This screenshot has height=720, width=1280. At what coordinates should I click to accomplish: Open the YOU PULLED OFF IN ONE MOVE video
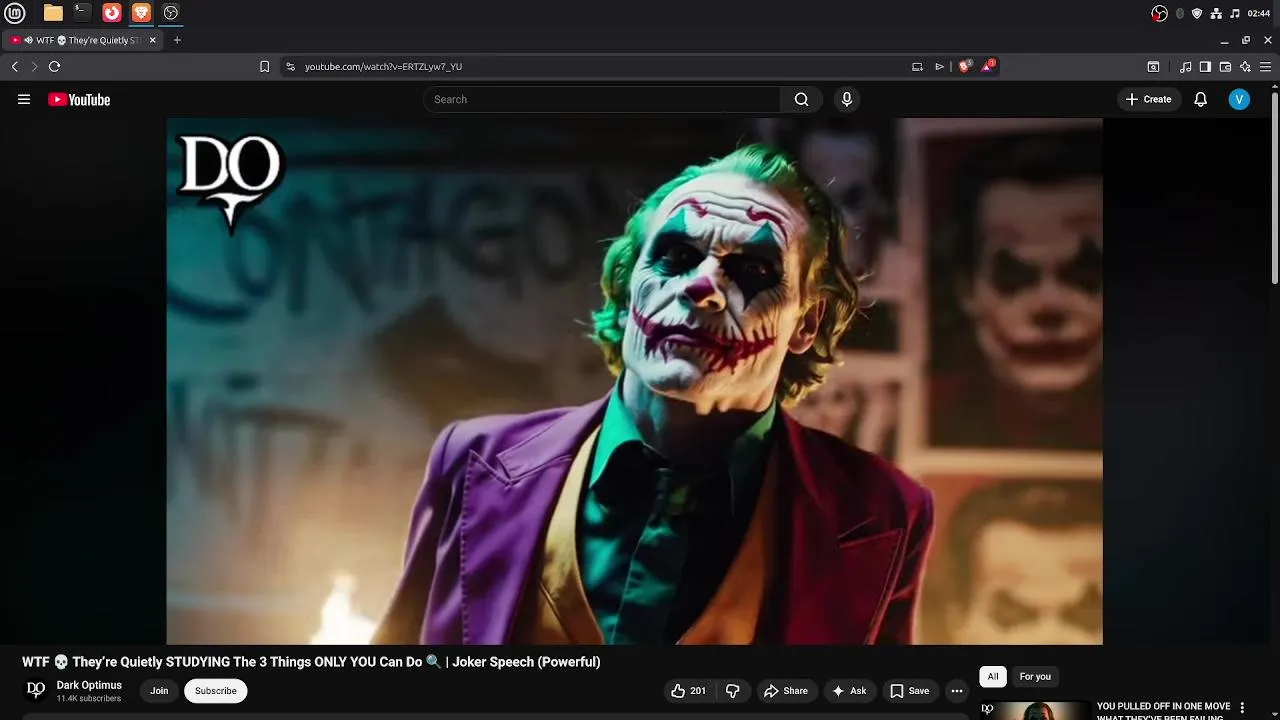tap(1163, 710)
